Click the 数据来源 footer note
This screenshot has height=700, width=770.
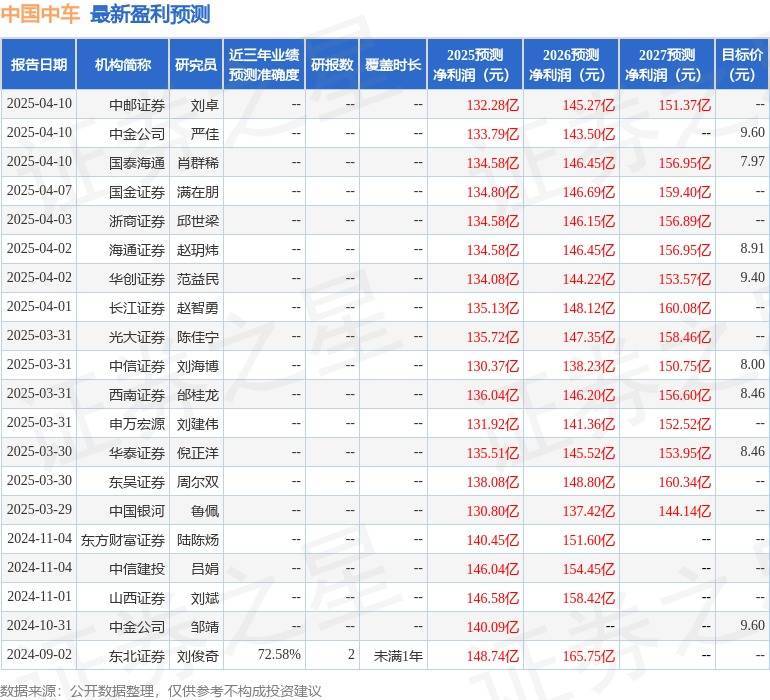click(161, 691)
